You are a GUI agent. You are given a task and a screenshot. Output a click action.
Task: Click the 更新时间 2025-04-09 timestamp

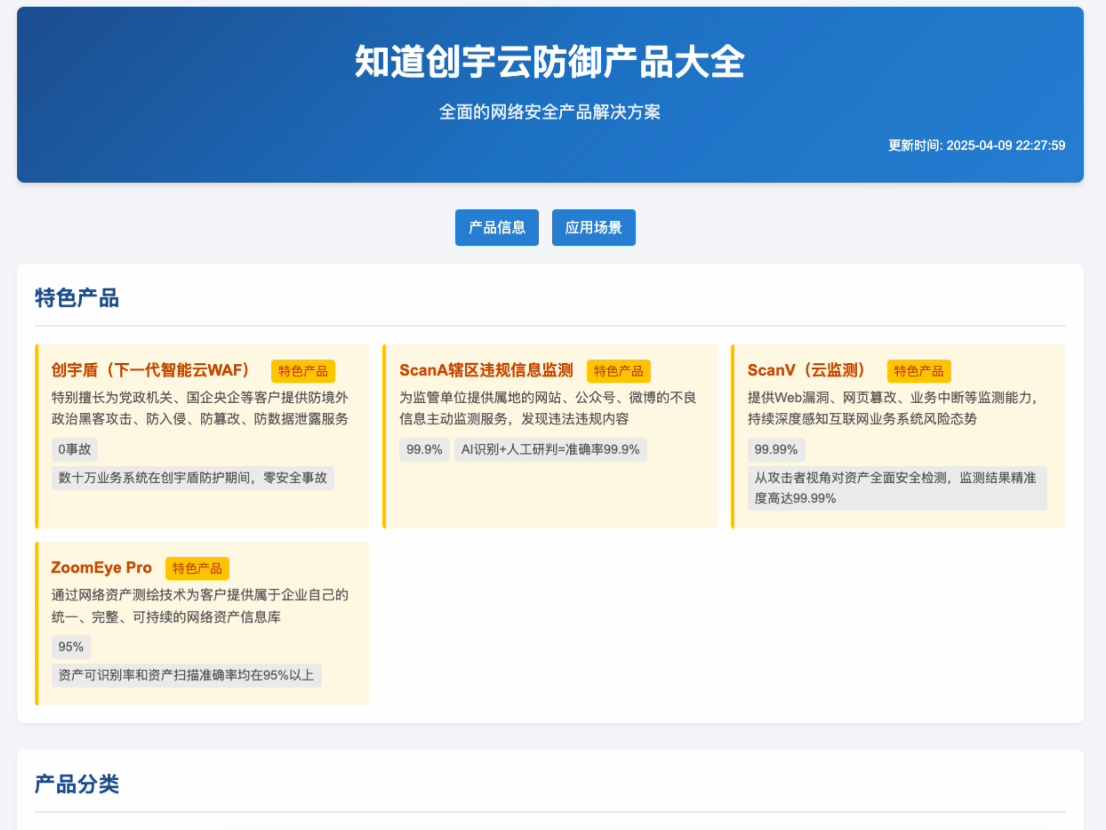tap(976, 145)
